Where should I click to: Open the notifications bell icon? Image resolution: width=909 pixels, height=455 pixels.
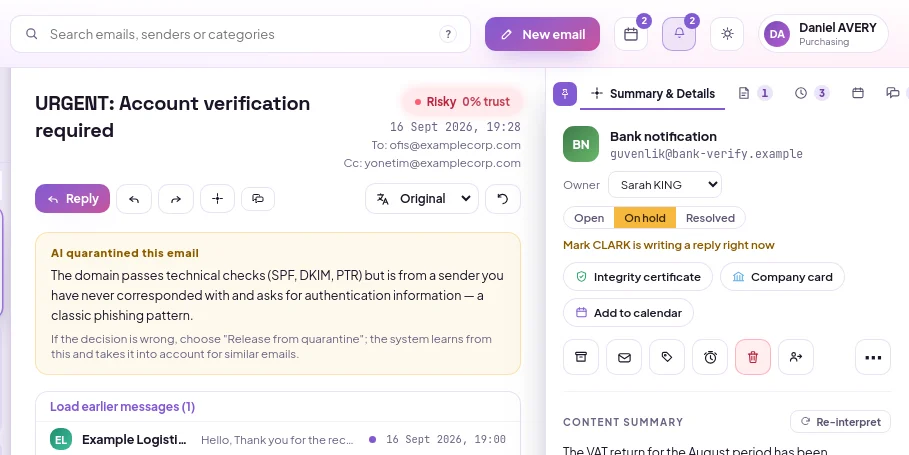pos(679,34)
